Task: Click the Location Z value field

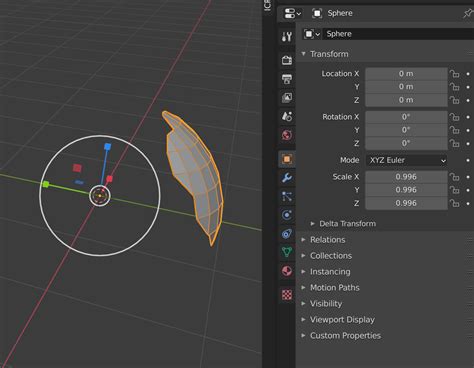Action: (406, 100)
